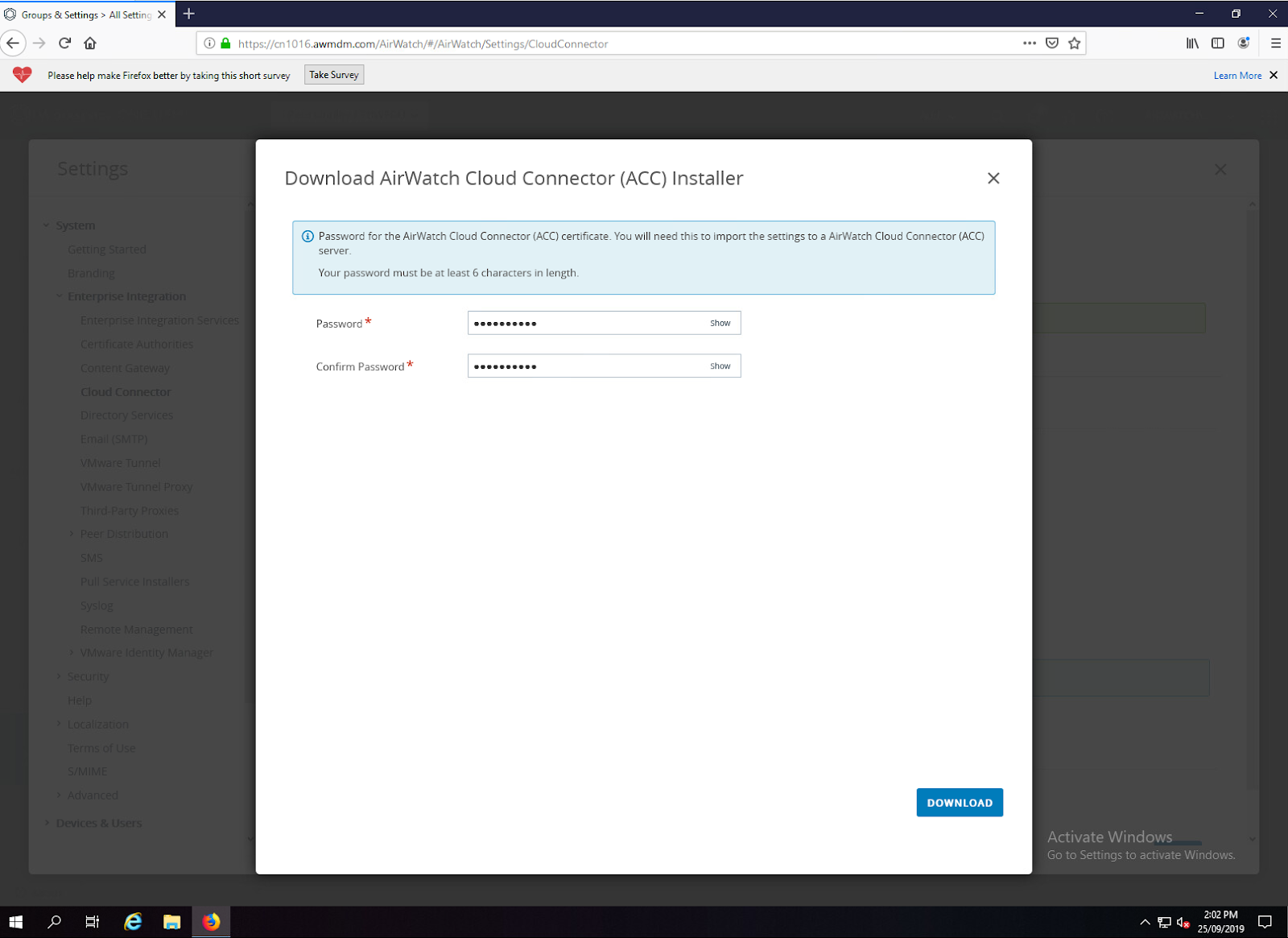This screenshot has width=1288, height=938.
Task: Select Third-Party Proxies in Settings tree
Action: pyautogui.click(x=129, y=511)
